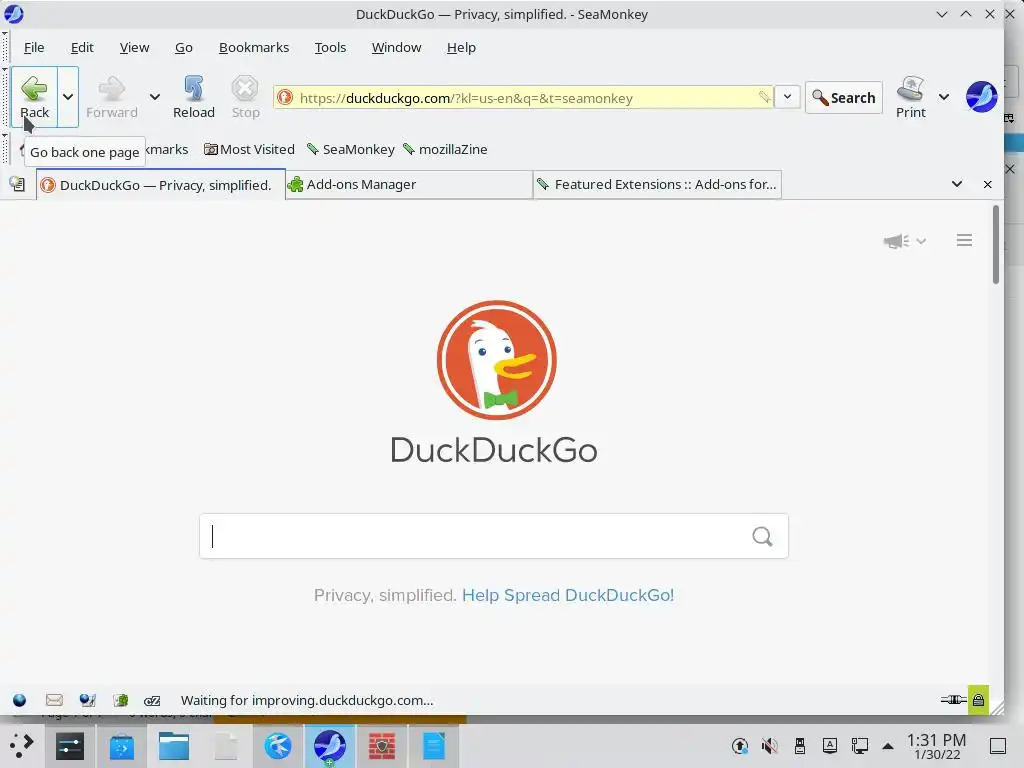Image resolution: width=1024 pixels, height=768 pixels.
Task: Click the feed tag icon in URL bar
Action: (763, 97)
